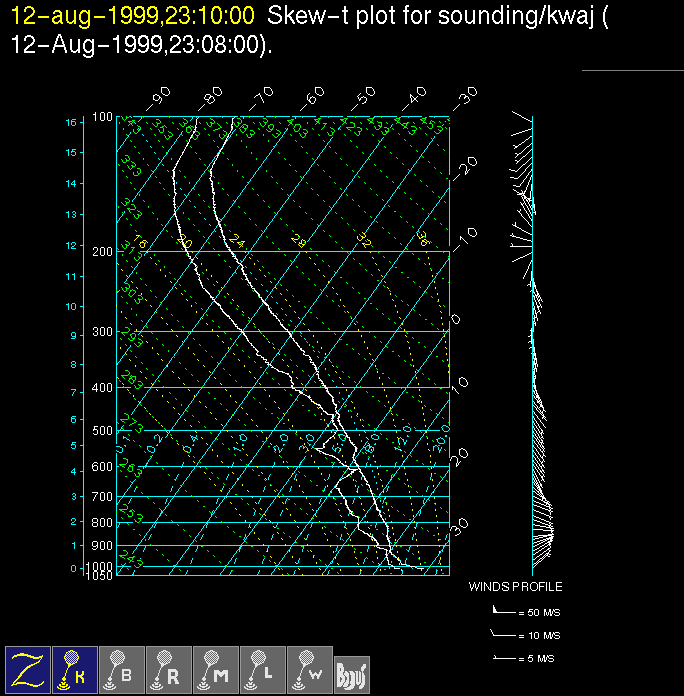Click the 'WINDS PROFILE' label
Viewport: 684px width, 696px height.
click(x=515, y=587)
